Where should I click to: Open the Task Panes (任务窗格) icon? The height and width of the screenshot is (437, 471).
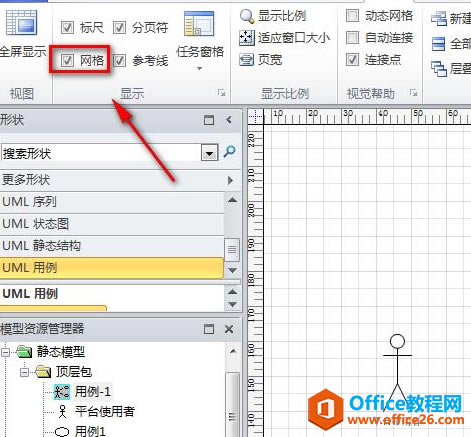point(199,24)
